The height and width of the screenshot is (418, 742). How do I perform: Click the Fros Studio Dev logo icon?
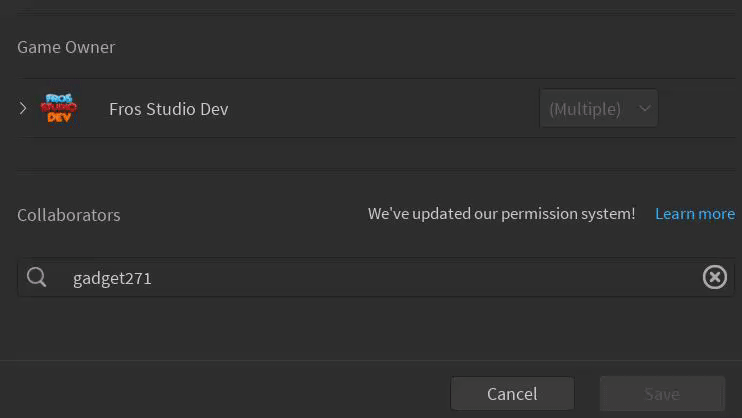[x=58, y=108]
